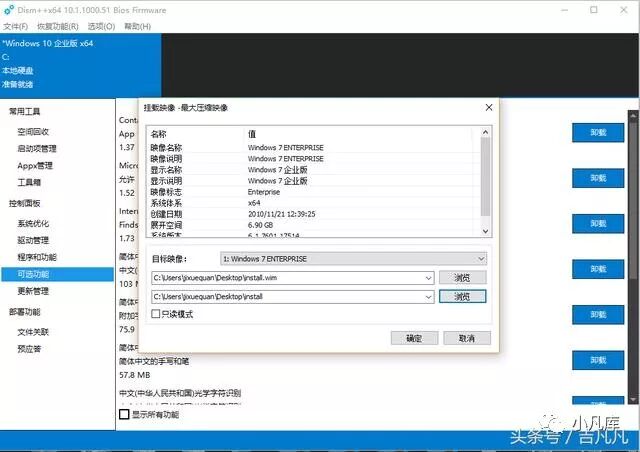The width and height of the screenshot is (640, 452).
Task: Enable the 显示所有功能 checkbox
Action: point(124,414)
